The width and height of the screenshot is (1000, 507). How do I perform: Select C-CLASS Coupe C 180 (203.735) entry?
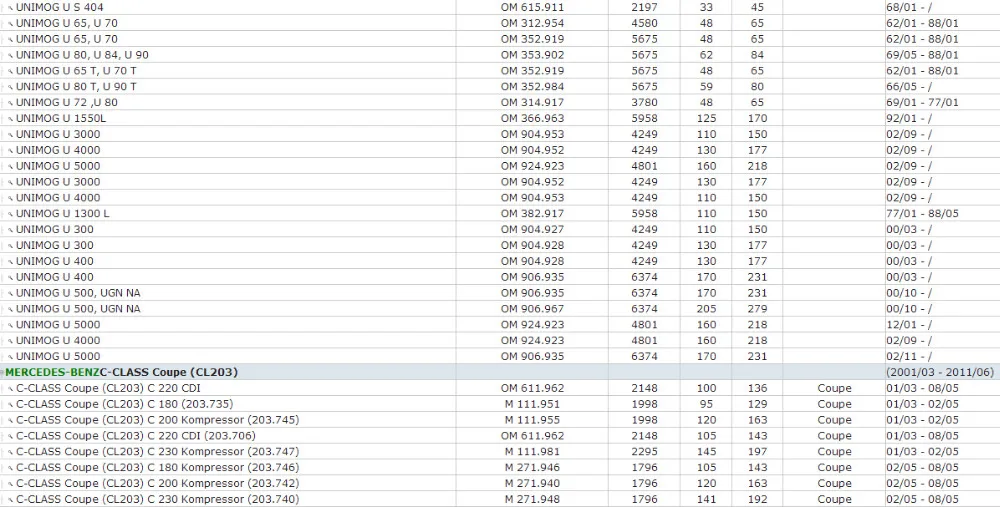[x=125, y=404]
